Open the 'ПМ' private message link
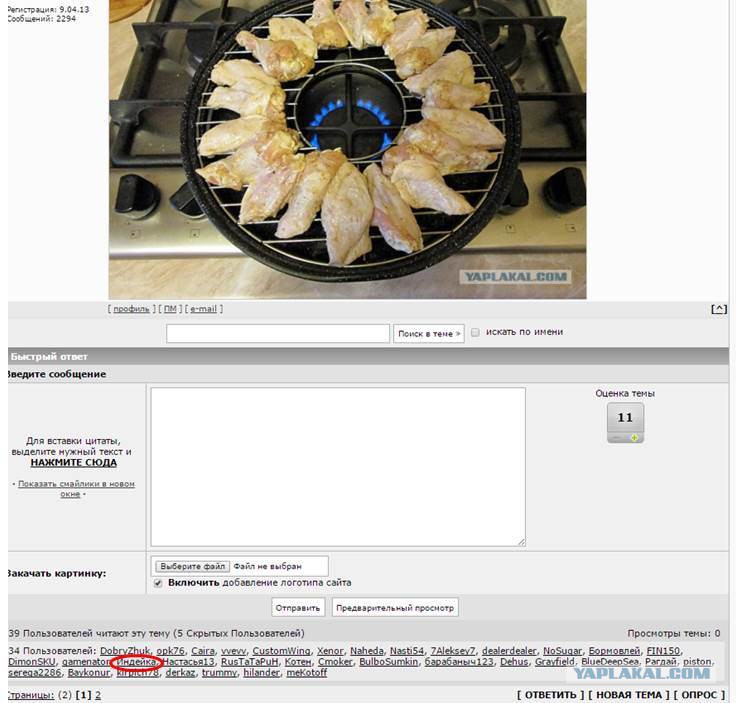 click(x=170, y=309)
